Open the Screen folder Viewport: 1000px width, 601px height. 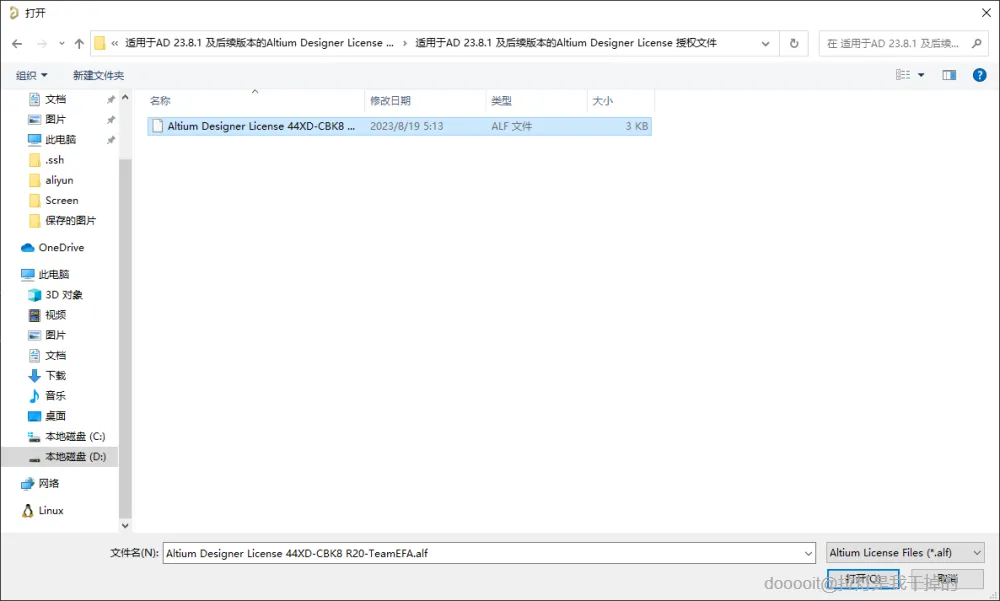tap(62, 200)
